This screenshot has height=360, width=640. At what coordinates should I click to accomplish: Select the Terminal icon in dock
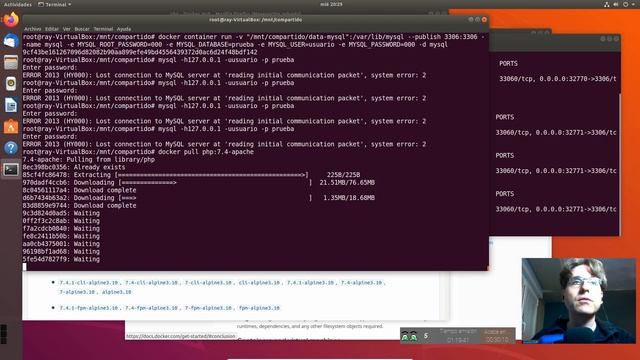pyautogui.click(x=11, y=169)
